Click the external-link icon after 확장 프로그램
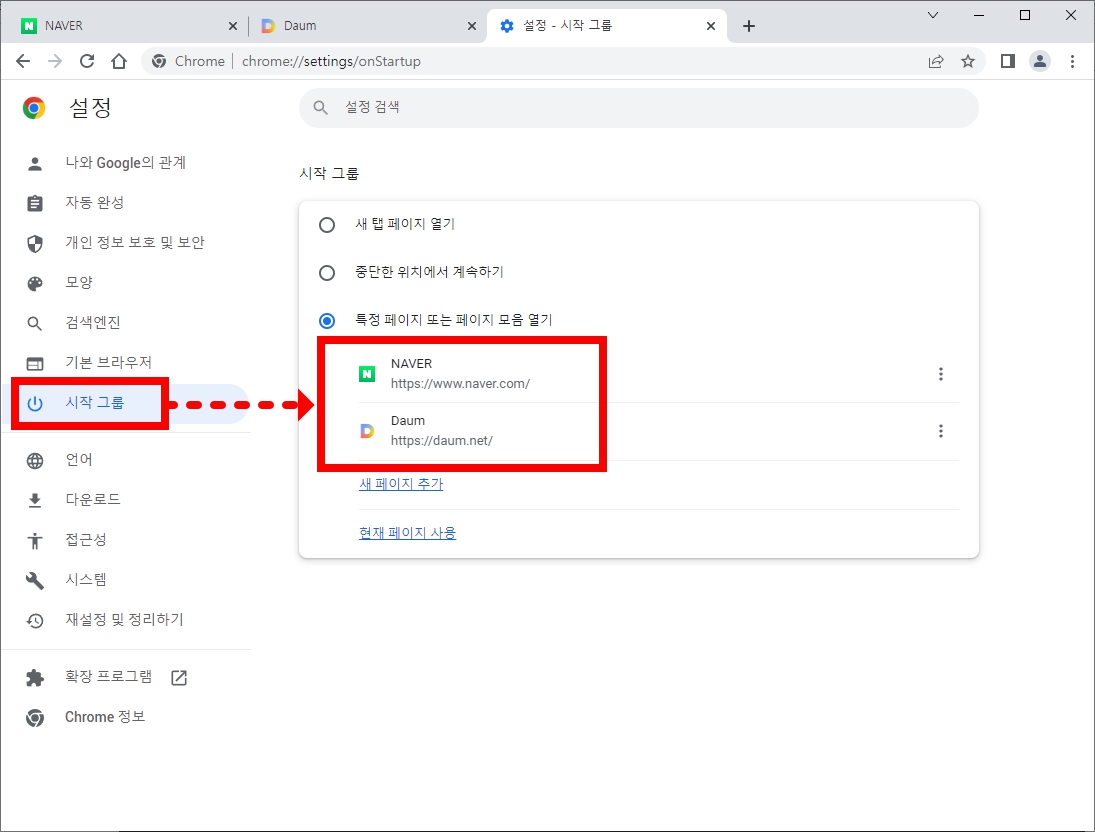 [x=179, y=678]
